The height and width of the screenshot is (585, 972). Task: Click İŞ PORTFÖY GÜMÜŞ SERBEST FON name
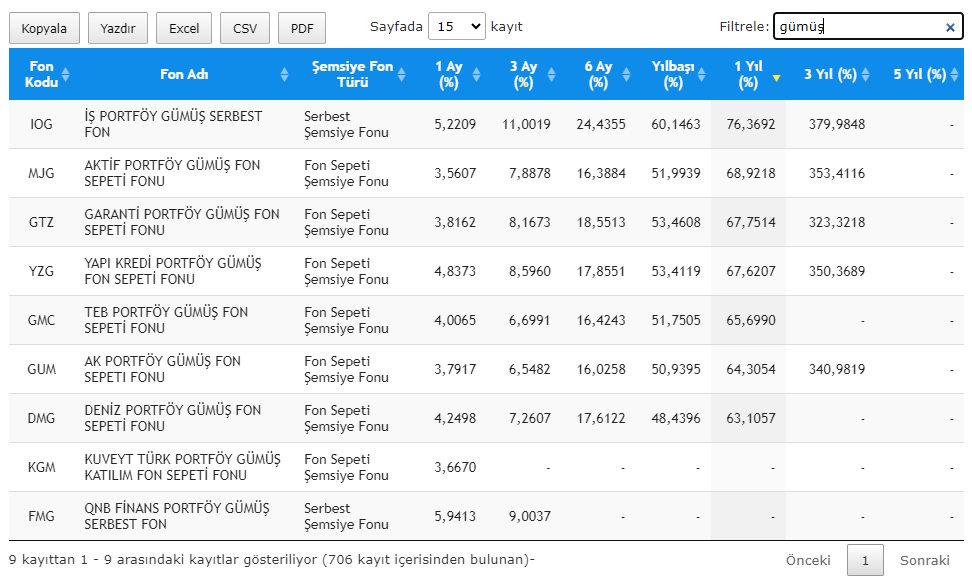pyautogui.click(x=174, y=125)
